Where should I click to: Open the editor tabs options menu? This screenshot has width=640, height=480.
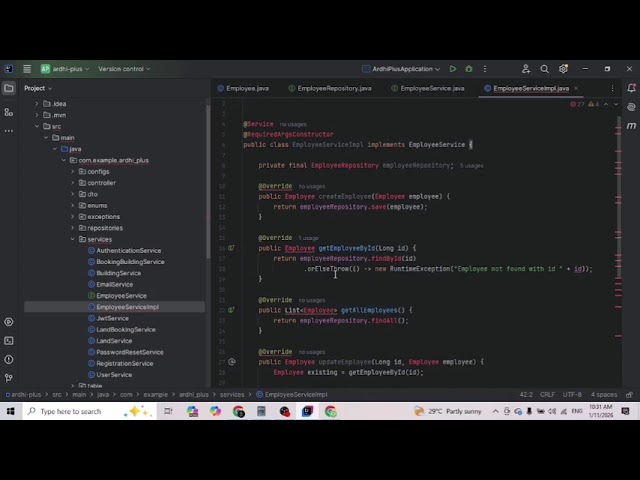click(612, 88)
